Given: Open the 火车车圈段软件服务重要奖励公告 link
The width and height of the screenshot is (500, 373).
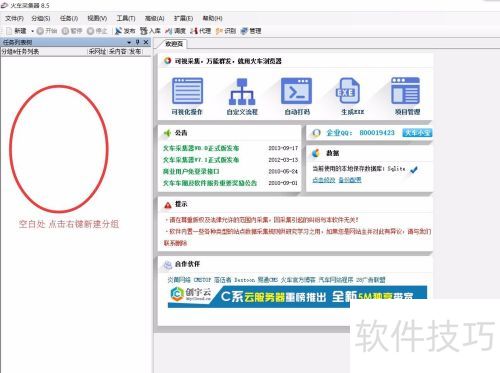Looking at the screenshot, I should pyautogui.click(x=210, y=183).
